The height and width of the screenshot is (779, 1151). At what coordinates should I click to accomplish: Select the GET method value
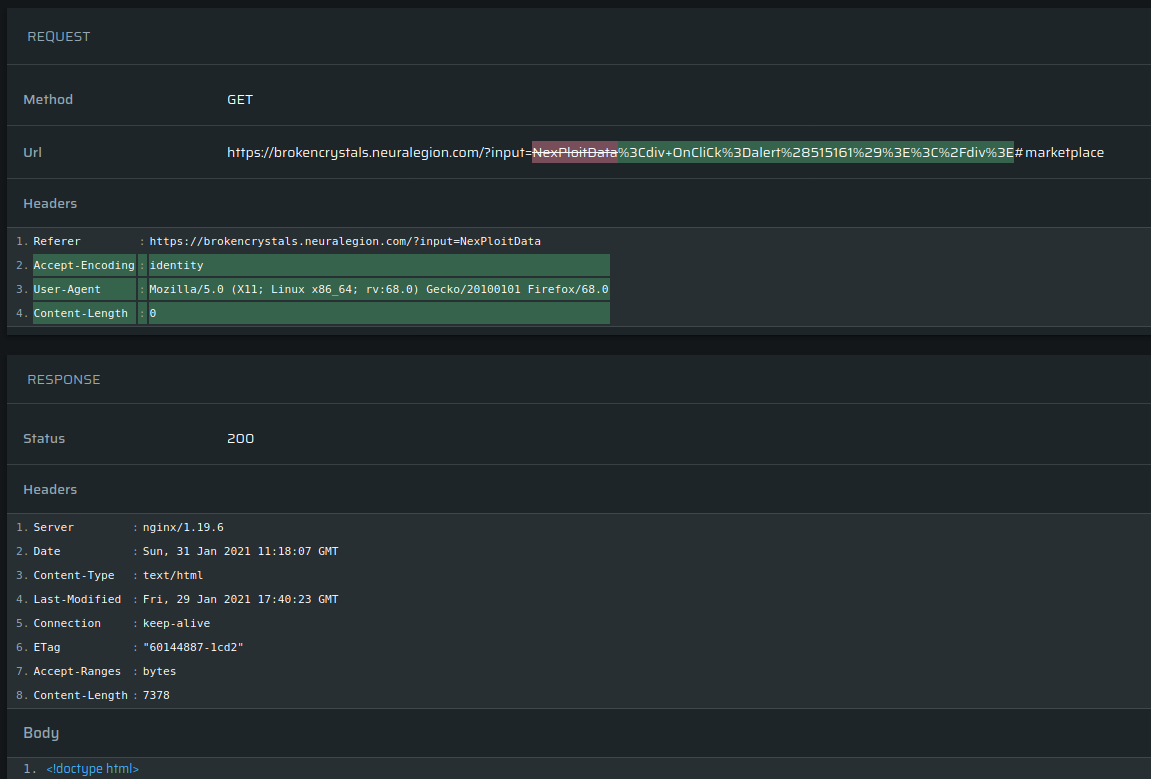tap(240, 100)
